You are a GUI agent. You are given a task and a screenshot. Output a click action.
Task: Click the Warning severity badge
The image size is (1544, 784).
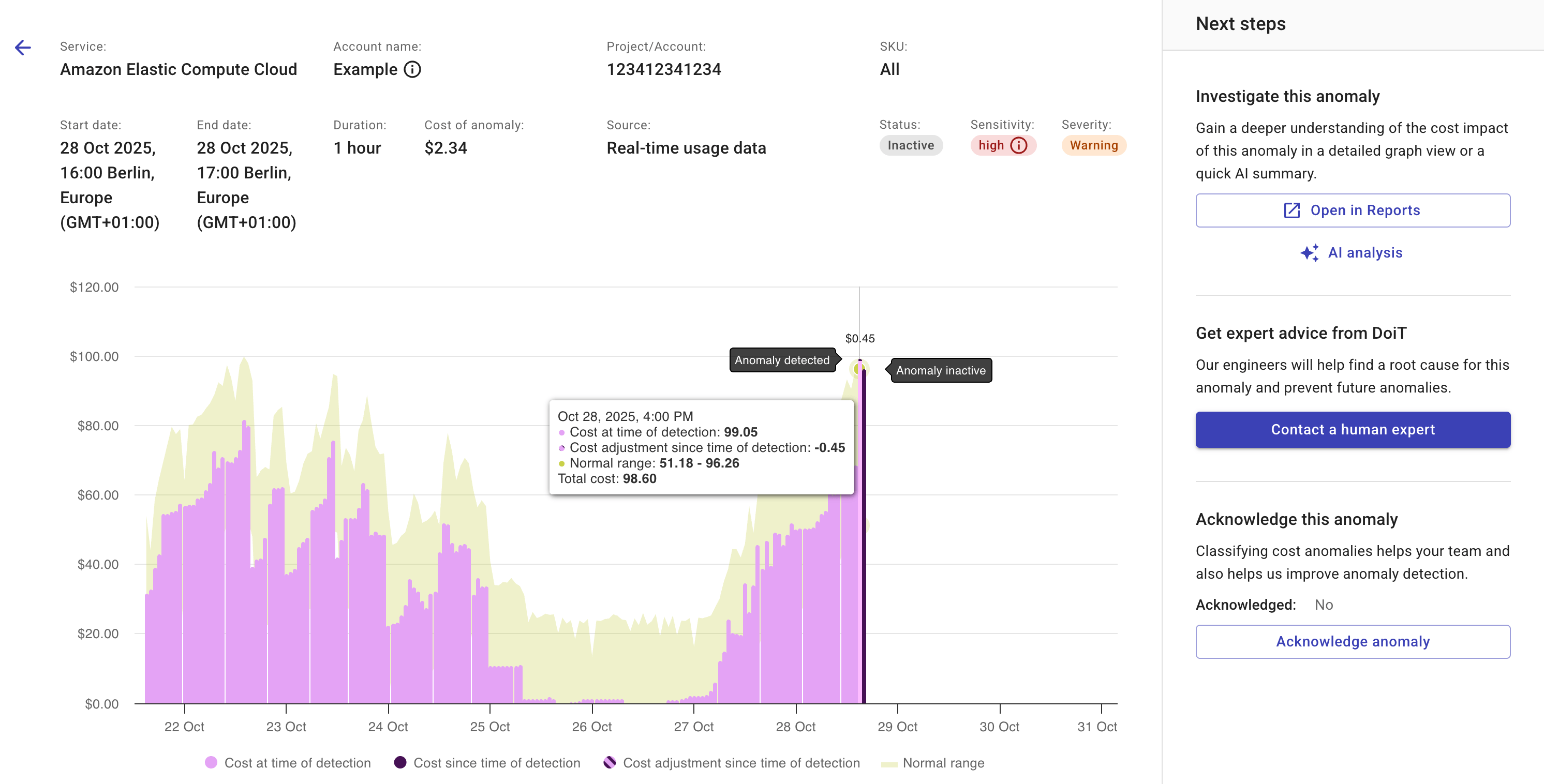pyautogui.click(x=1093, y=145)
